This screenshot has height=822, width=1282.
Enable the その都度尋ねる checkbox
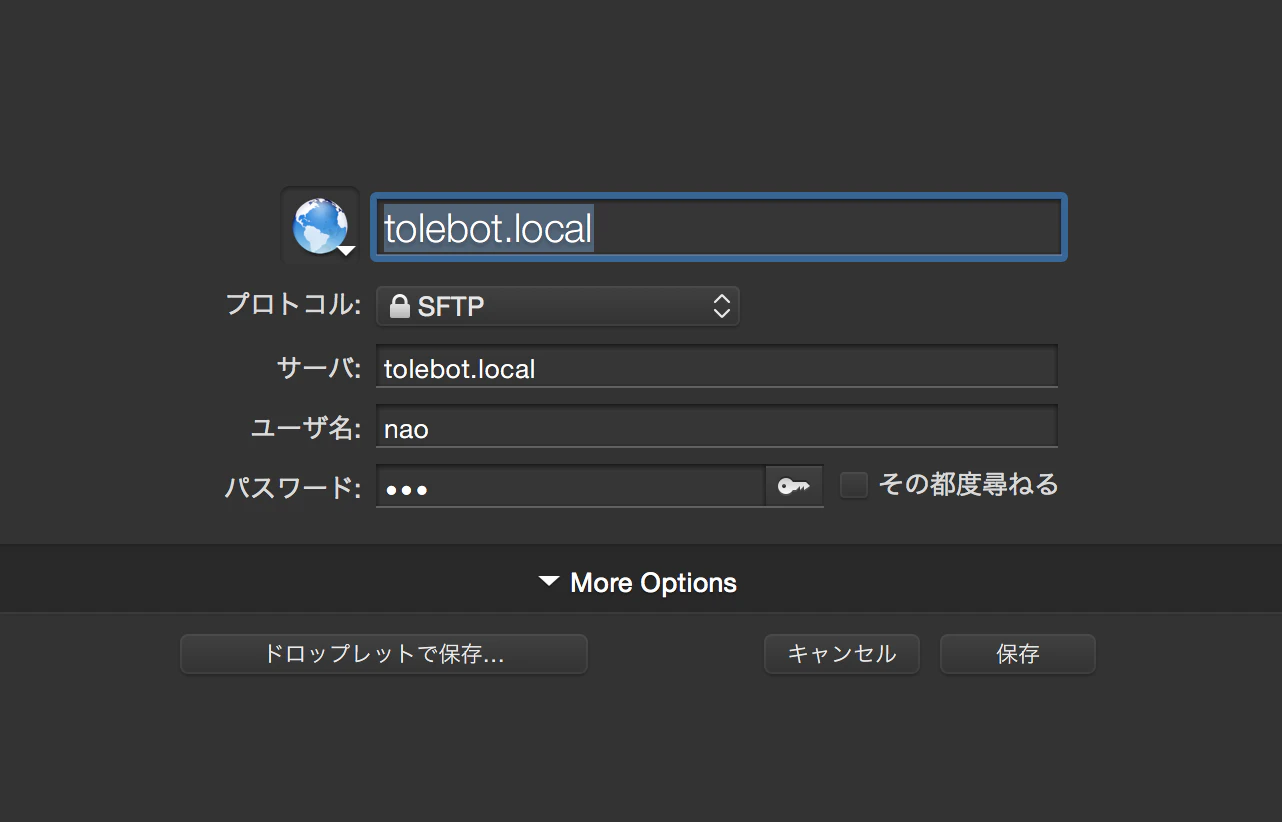click(x=853, y=485)
